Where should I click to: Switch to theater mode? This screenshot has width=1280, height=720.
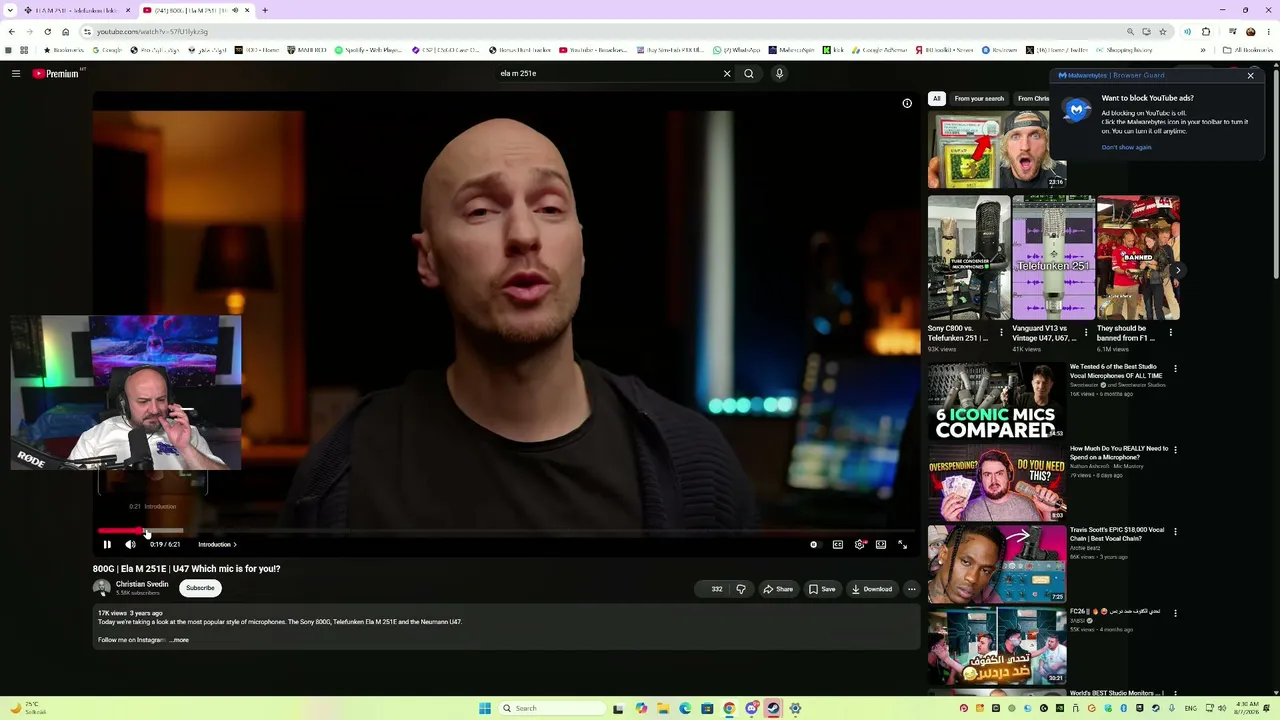pos(881,545)
